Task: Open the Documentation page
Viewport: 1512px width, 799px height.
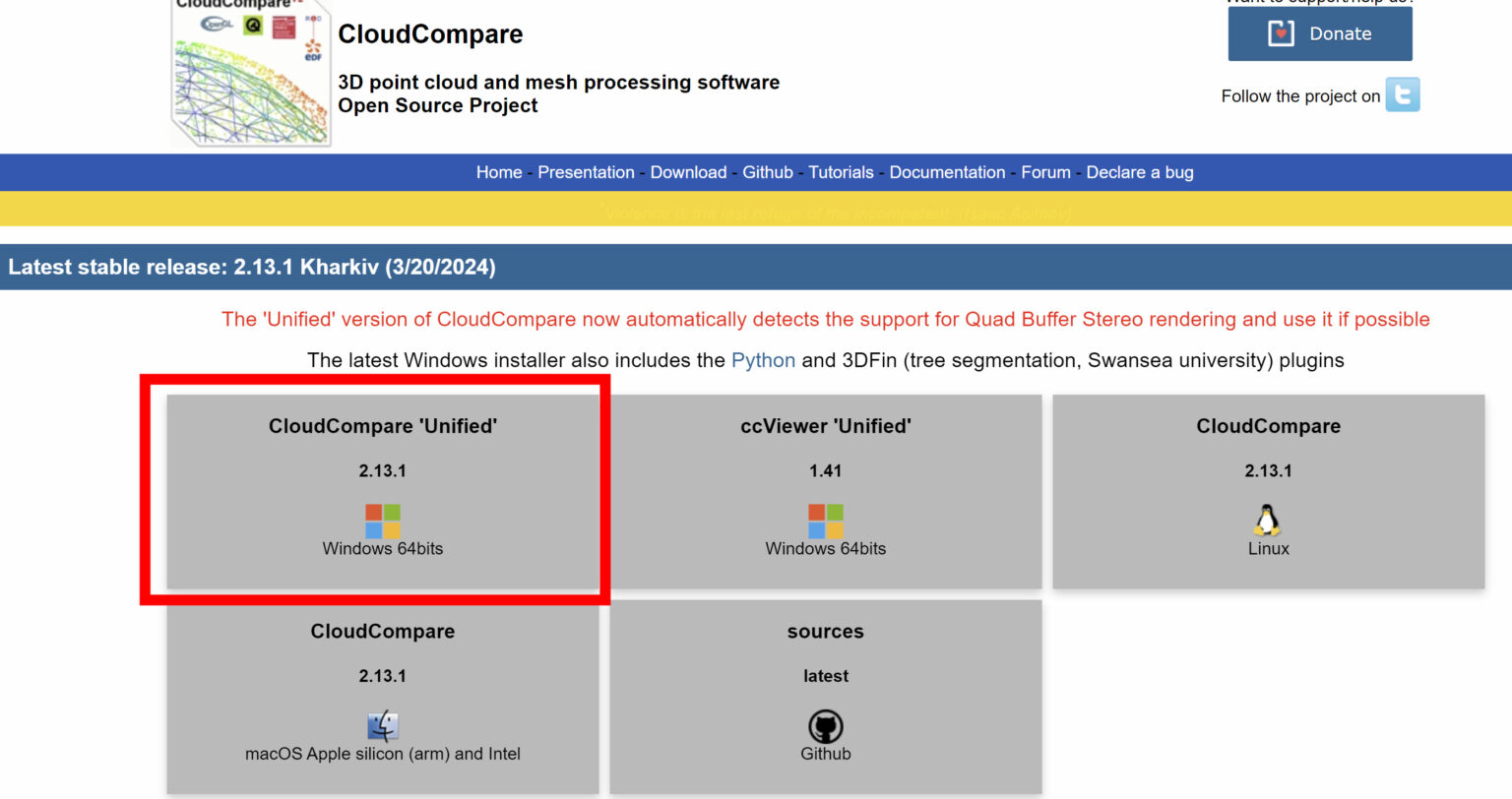Action: pyautogui.click(x=947, y=172)
